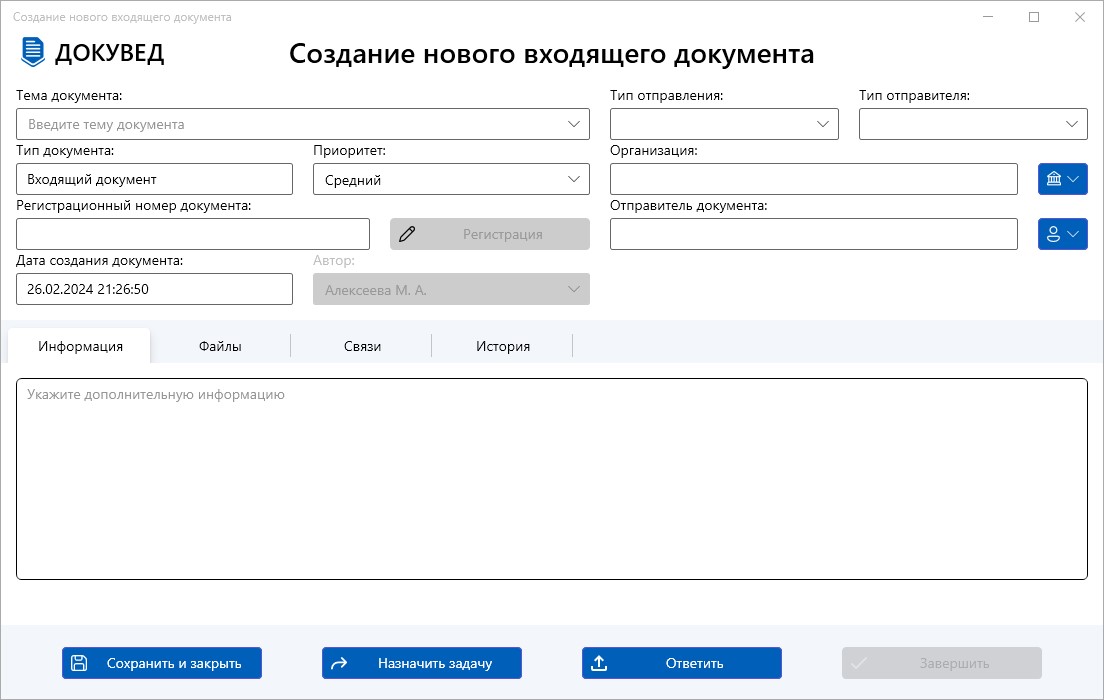Select the Дата создания документа field
Screen dimensions: 1104x700
click(x=154, y=288)
